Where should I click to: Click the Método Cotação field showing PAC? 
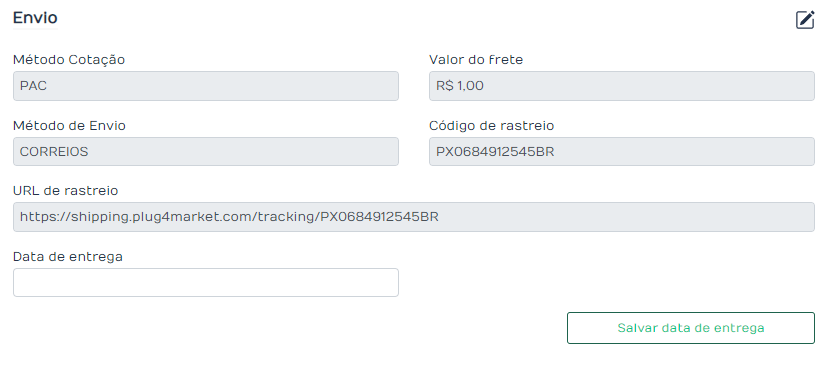tap(206, 86)
